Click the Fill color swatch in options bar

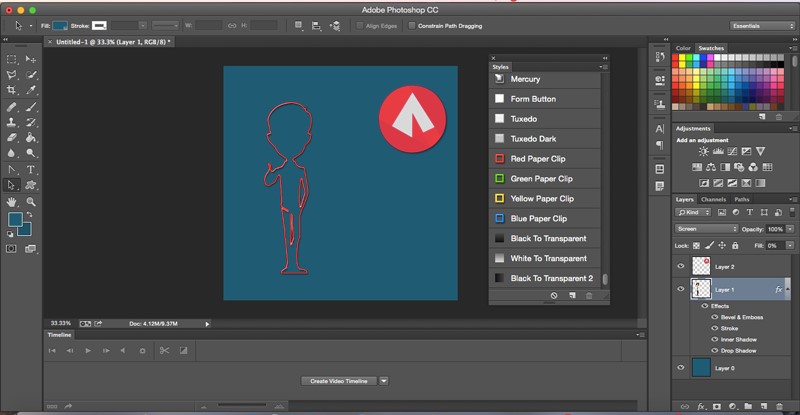click(x=60, y=26)
